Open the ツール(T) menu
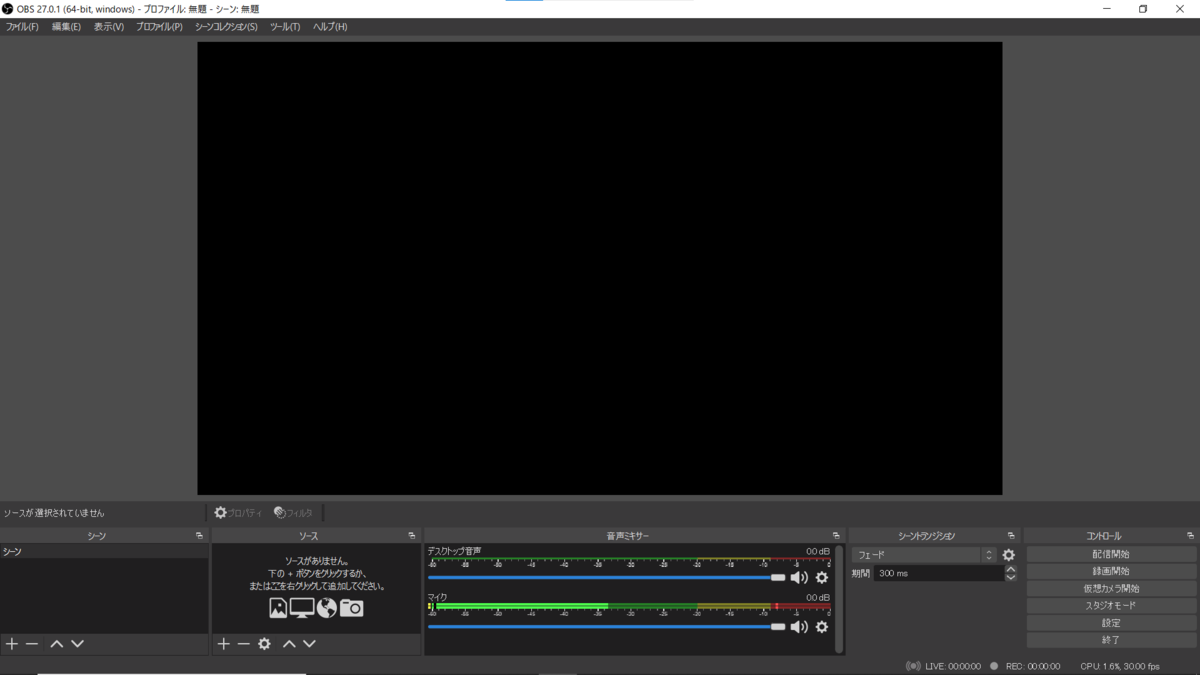 pyautogui.click(x=285, y=27)
